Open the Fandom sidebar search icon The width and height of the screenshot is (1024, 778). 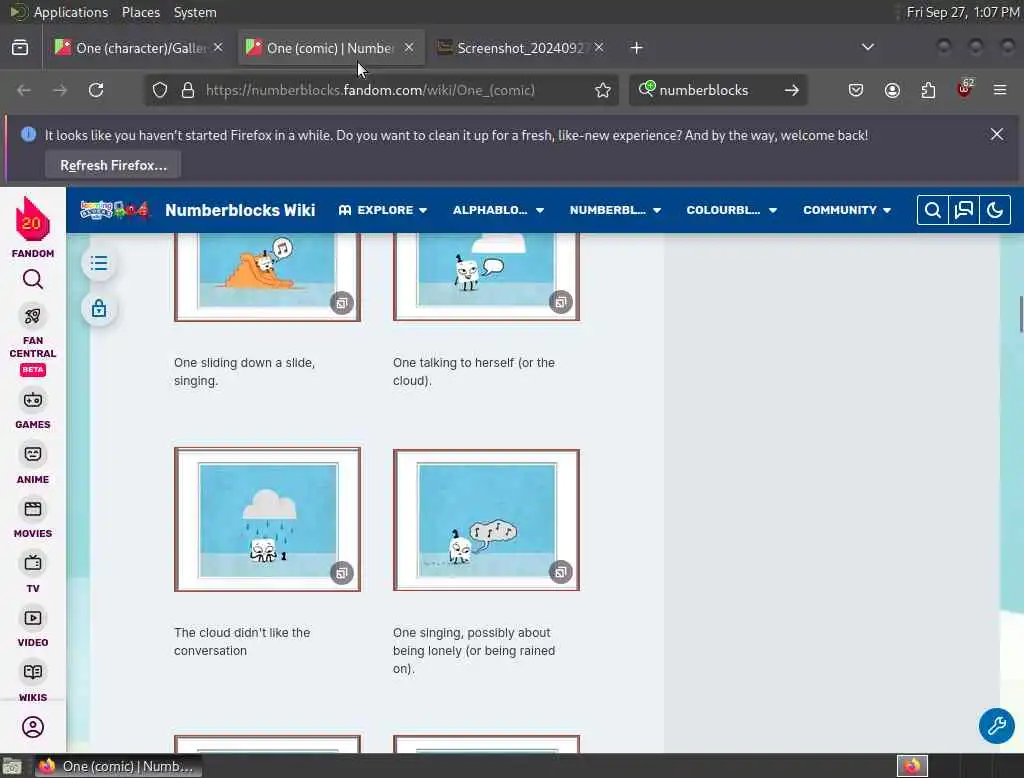pyautogui.click(x=33, y=280)
